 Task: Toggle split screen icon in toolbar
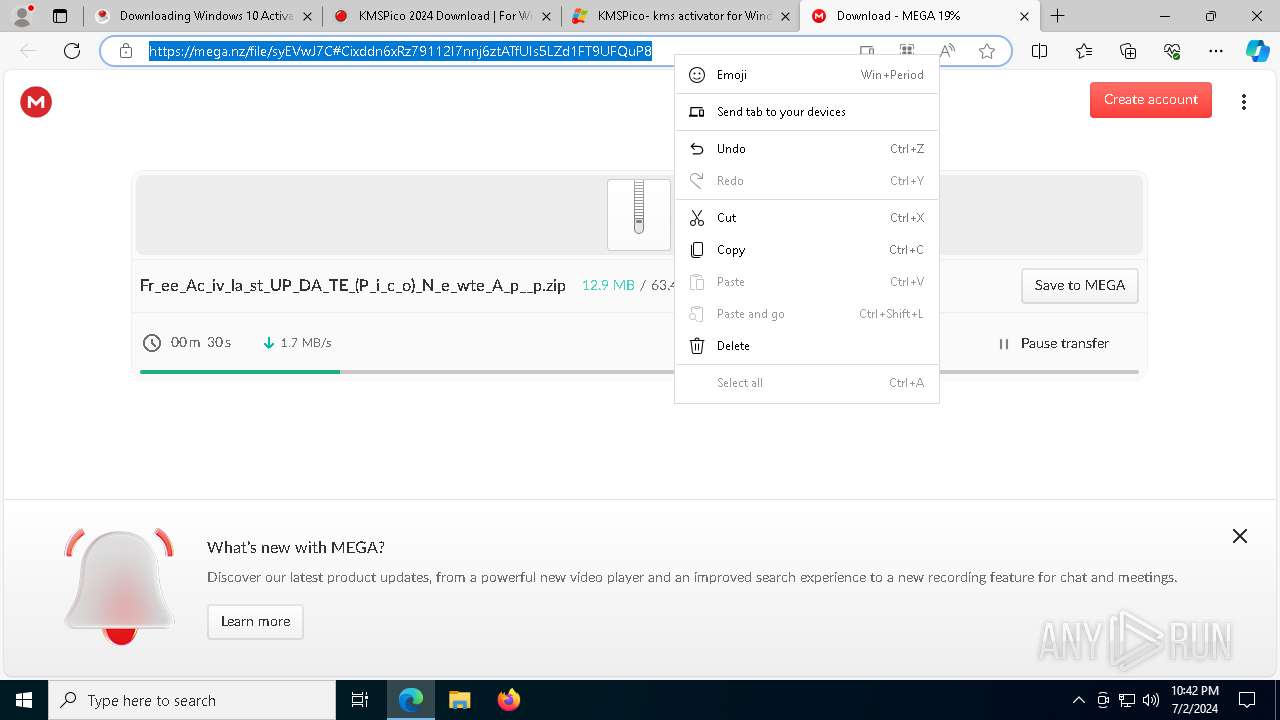[x=1039, y=51]
